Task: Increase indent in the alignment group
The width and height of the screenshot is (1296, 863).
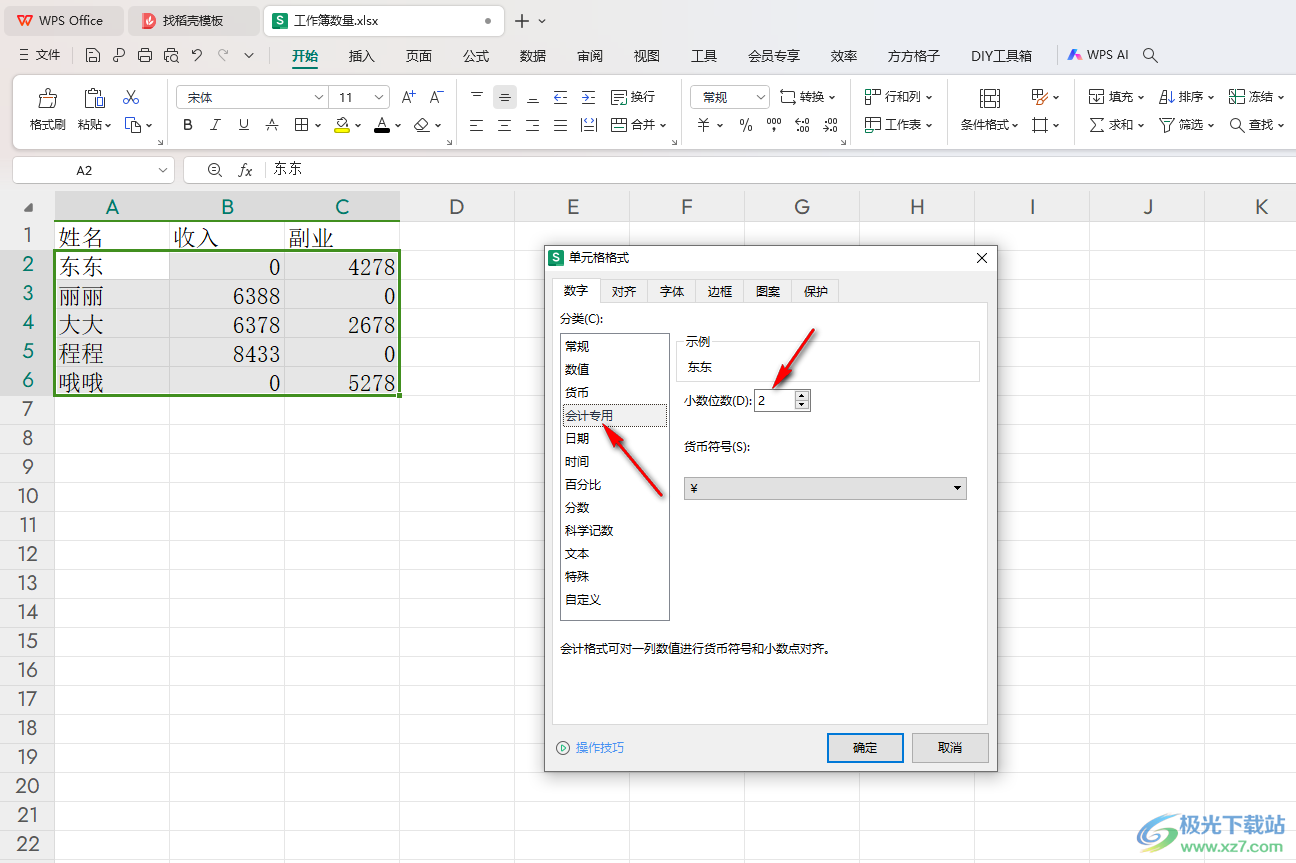Action: click(589, 97)
